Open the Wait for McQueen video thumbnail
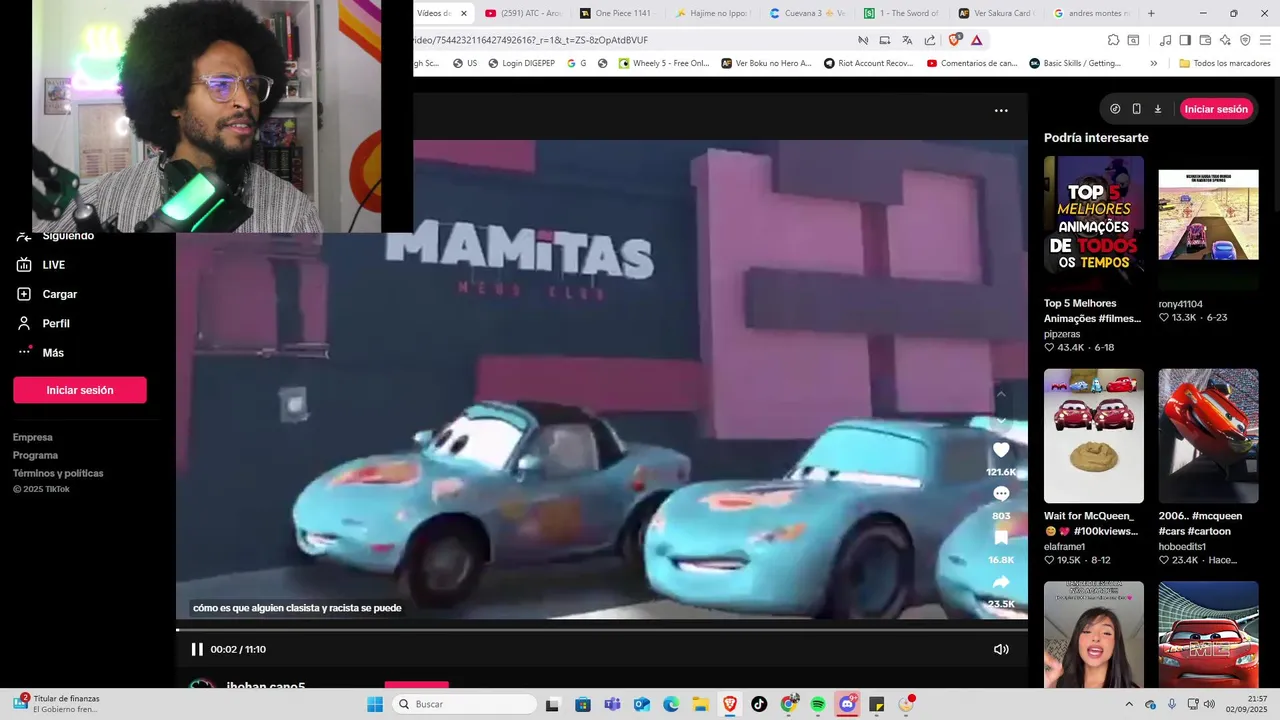The width and height of the screenshot is (1280, 720). 1094,436
